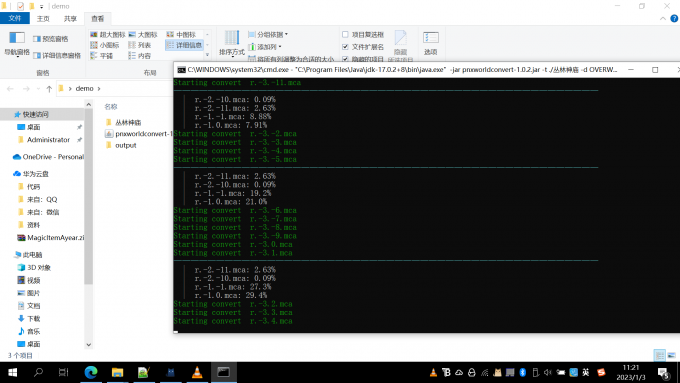Open the Help question mark icon
The image size is (680, 383).
point(674,18)
